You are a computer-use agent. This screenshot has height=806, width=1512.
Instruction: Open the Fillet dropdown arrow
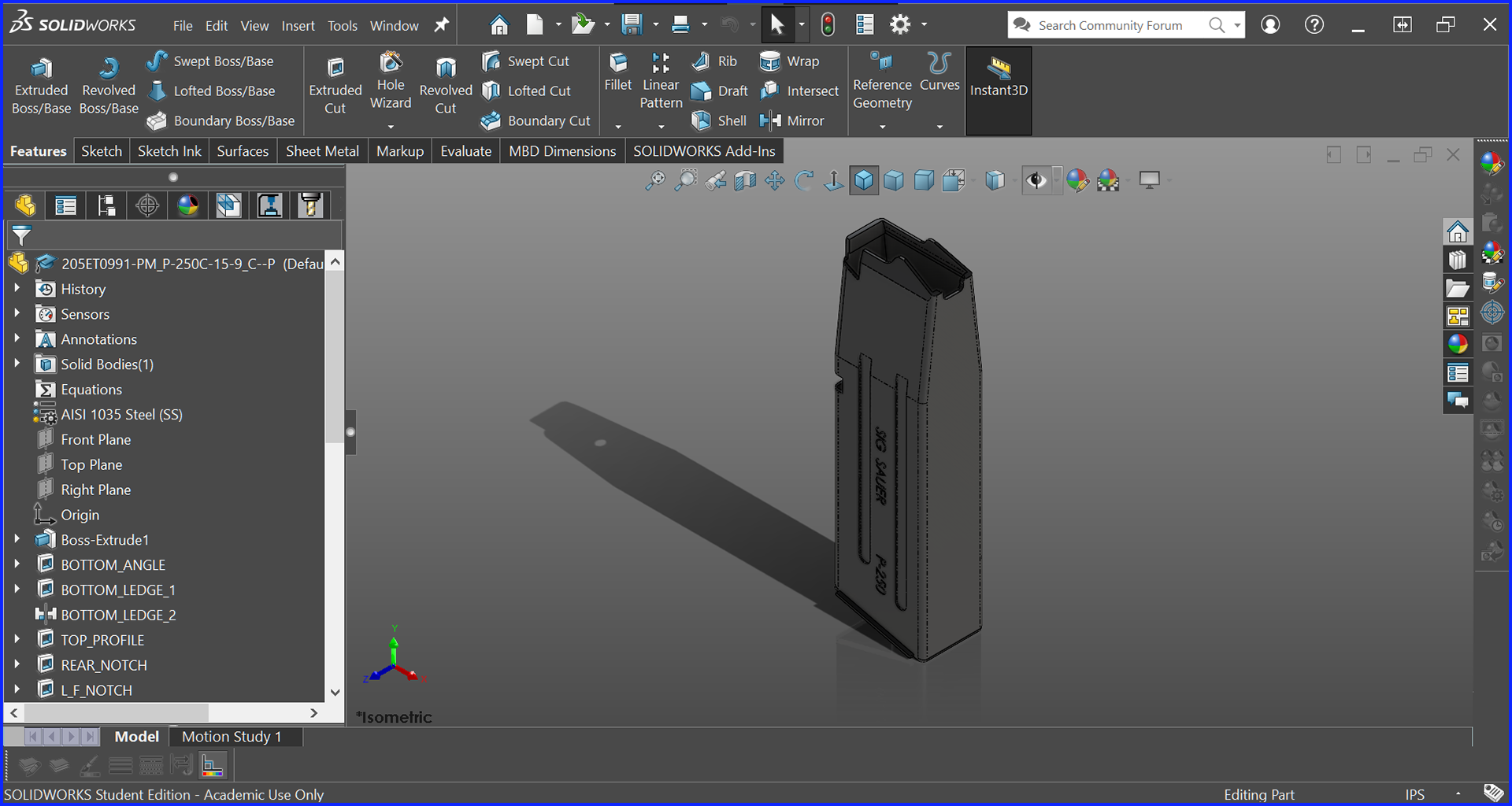[618, 126]
